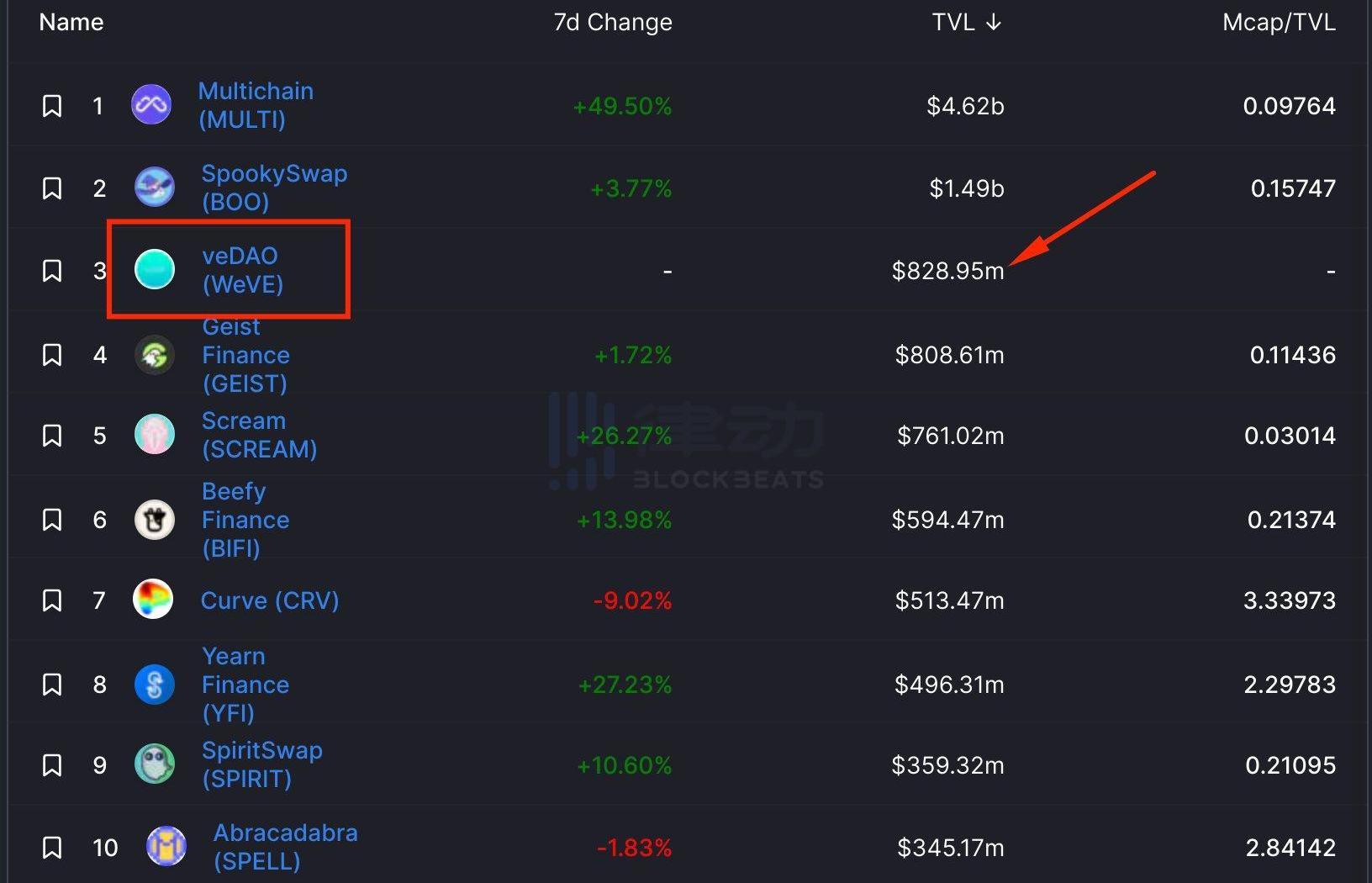Image resolution: width=1372 pixels, height=883 pixels.
Task: Click the SpookySwap ghost logo icon
Action: point(155,187)
